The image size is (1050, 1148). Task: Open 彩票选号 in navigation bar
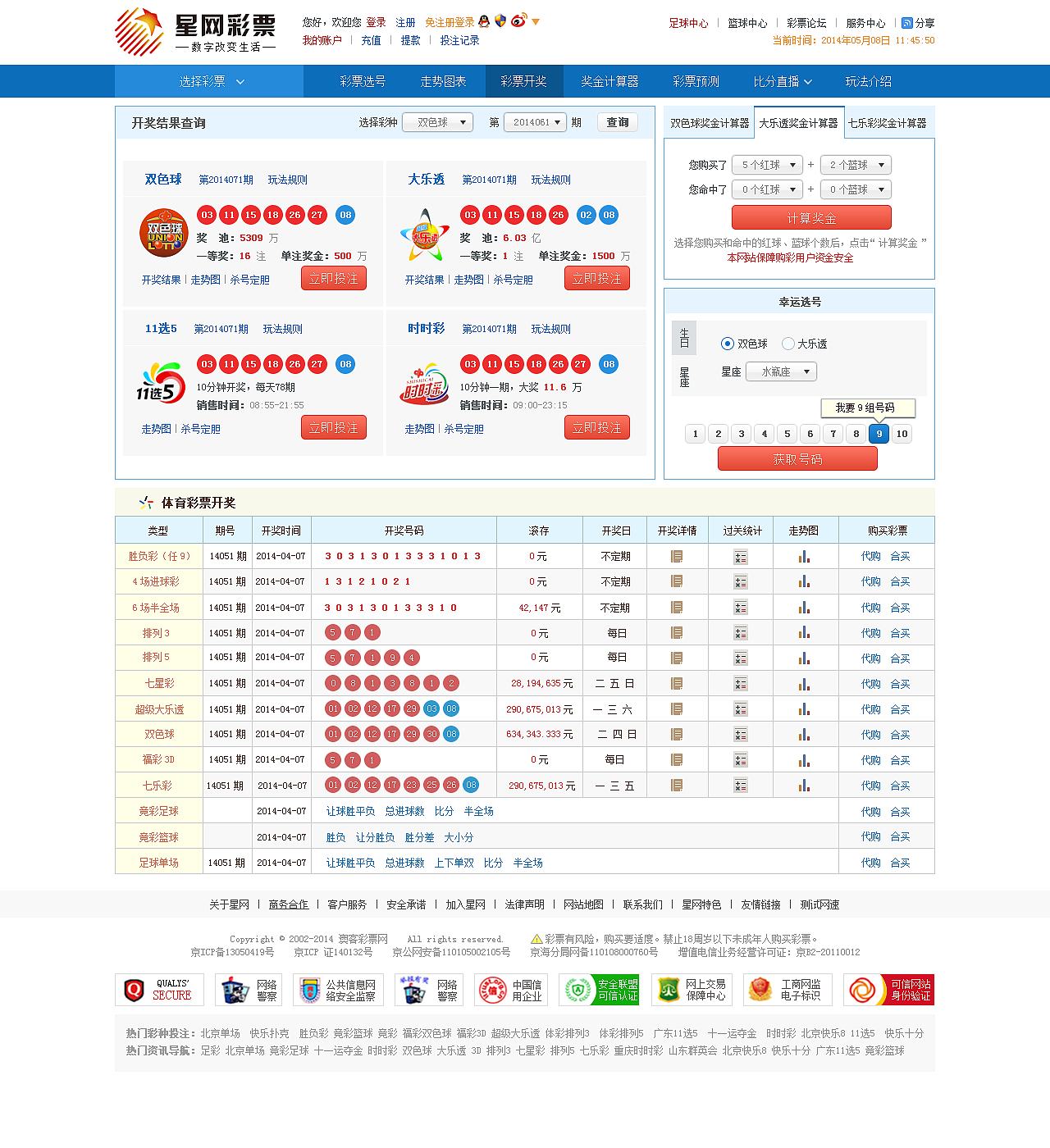click(363, 81)
